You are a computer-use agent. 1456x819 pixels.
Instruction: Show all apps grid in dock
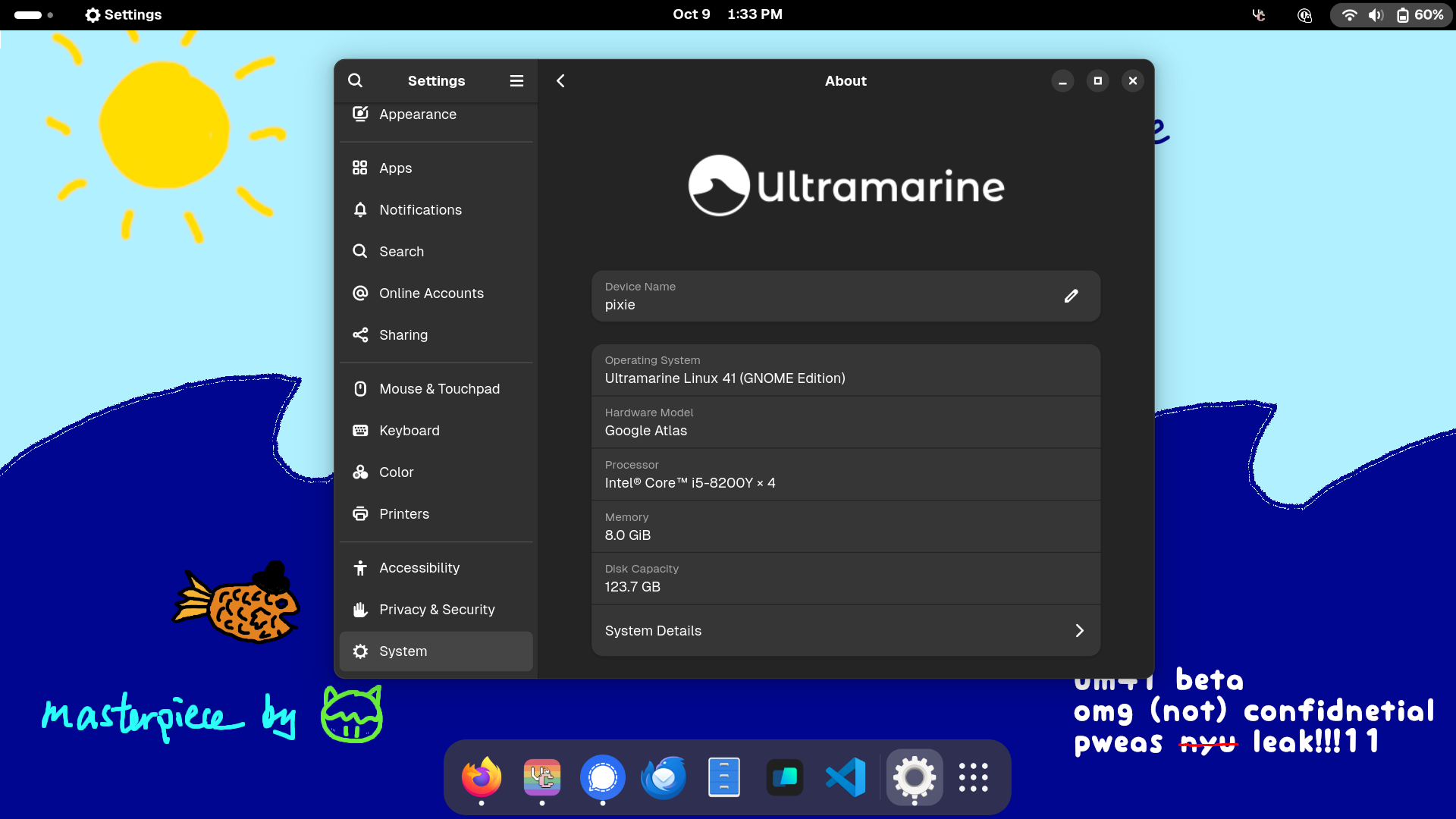(973, 777)
